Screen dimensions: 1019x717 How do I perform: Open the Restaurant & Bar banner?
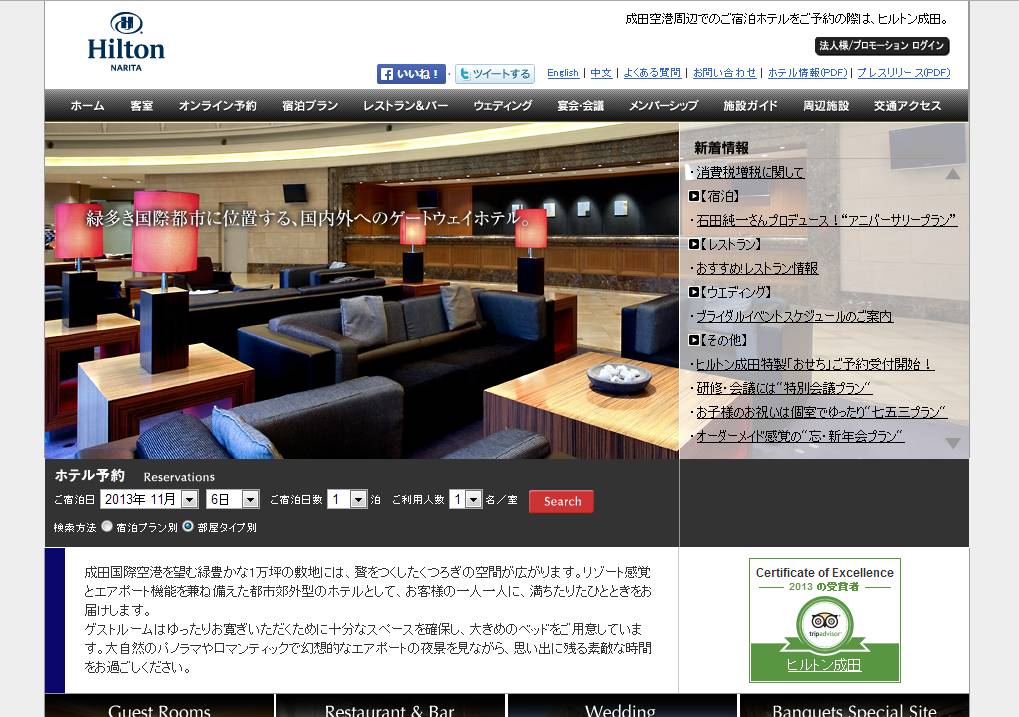390,706
